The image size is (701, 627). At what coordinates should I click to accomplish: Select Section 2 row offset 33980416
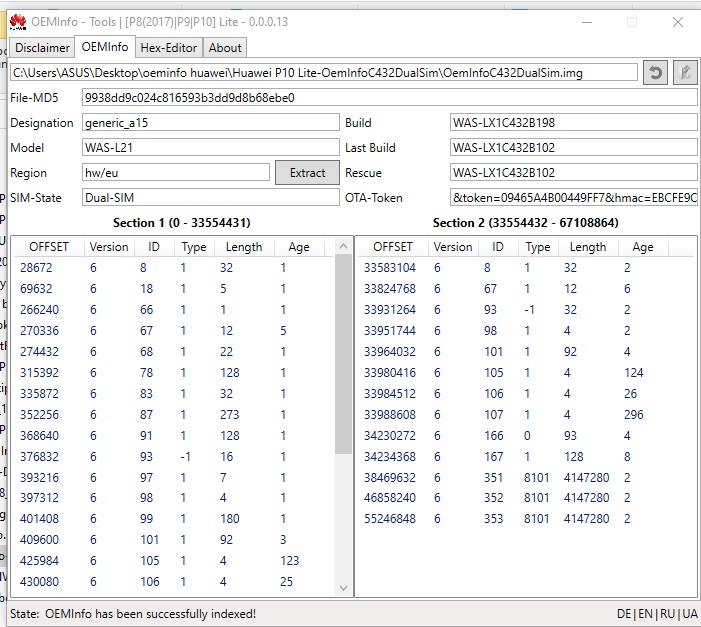point(526,373)
